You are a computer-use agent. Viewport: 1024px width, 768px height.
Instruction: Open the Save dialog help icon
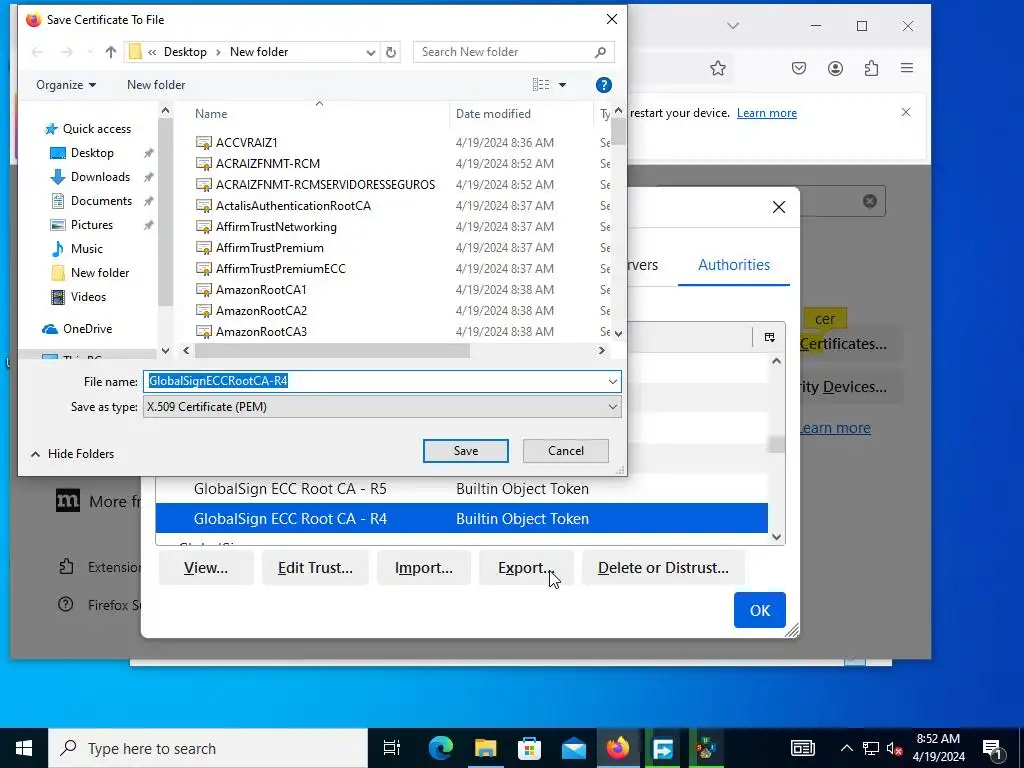603,85
